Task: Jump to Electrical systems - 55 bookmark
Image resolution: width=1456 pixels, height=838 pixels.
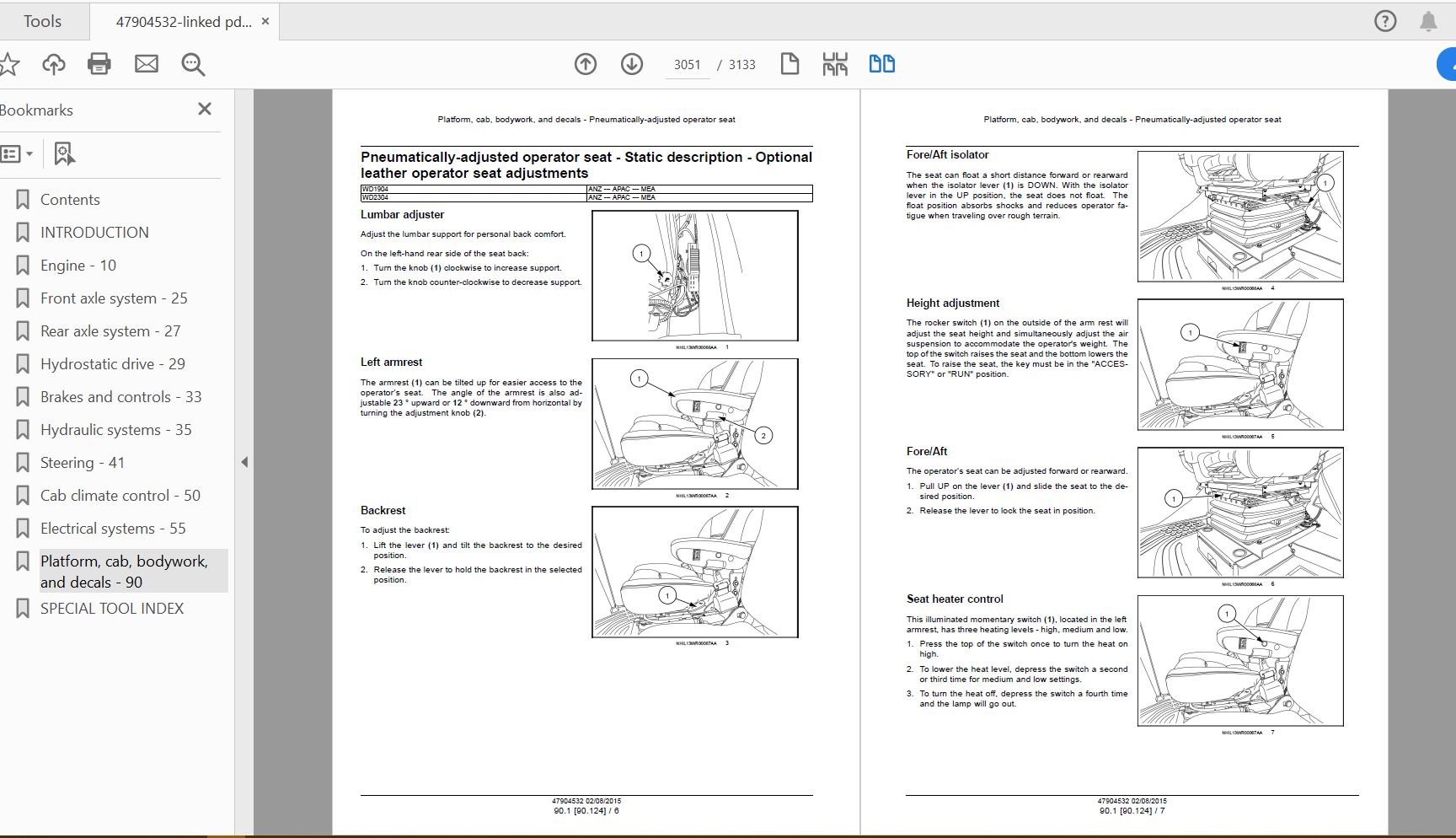Action: [113, 529]
